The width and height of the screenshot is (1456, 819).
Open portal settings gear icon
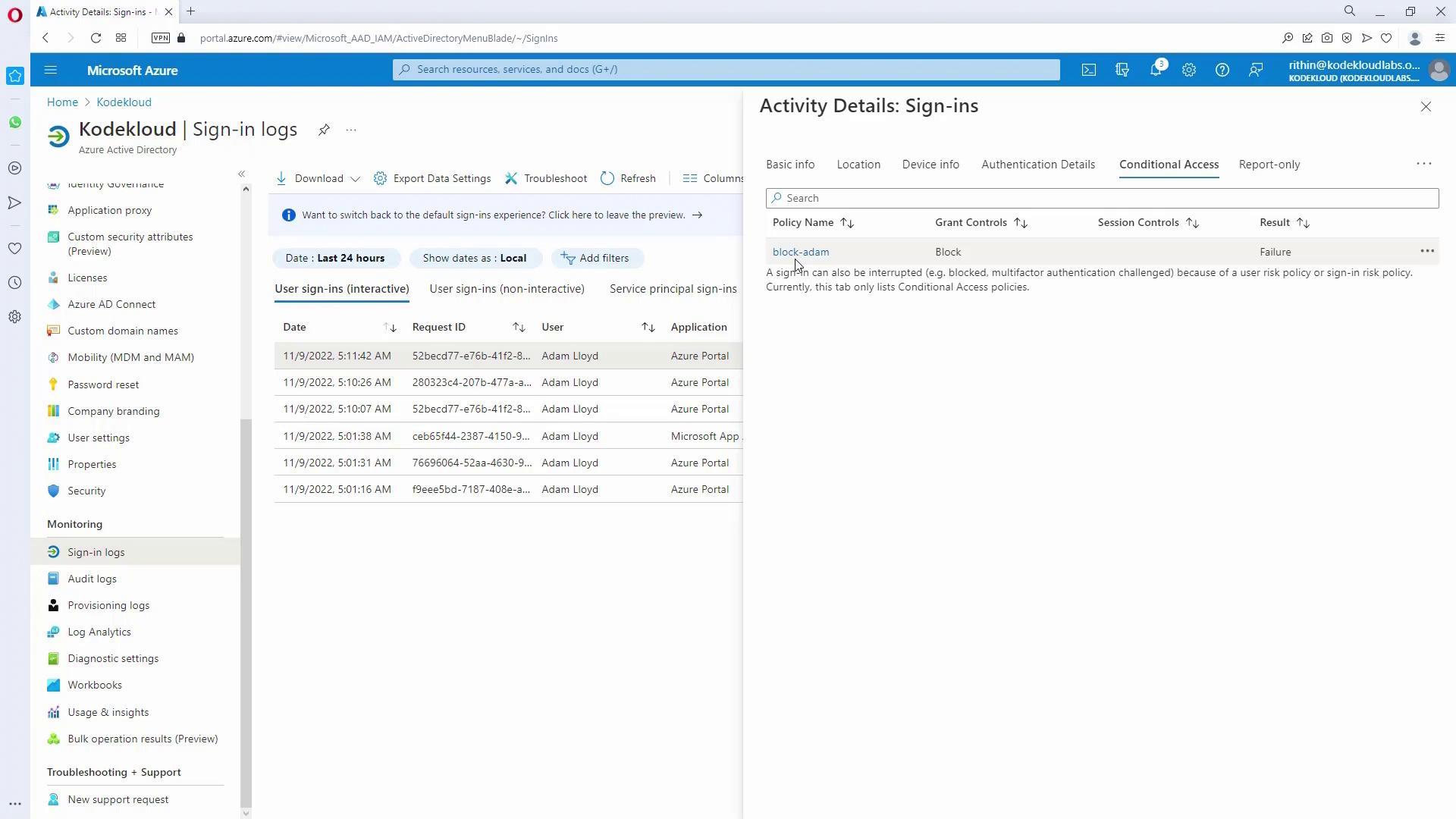coord(1188,70)
